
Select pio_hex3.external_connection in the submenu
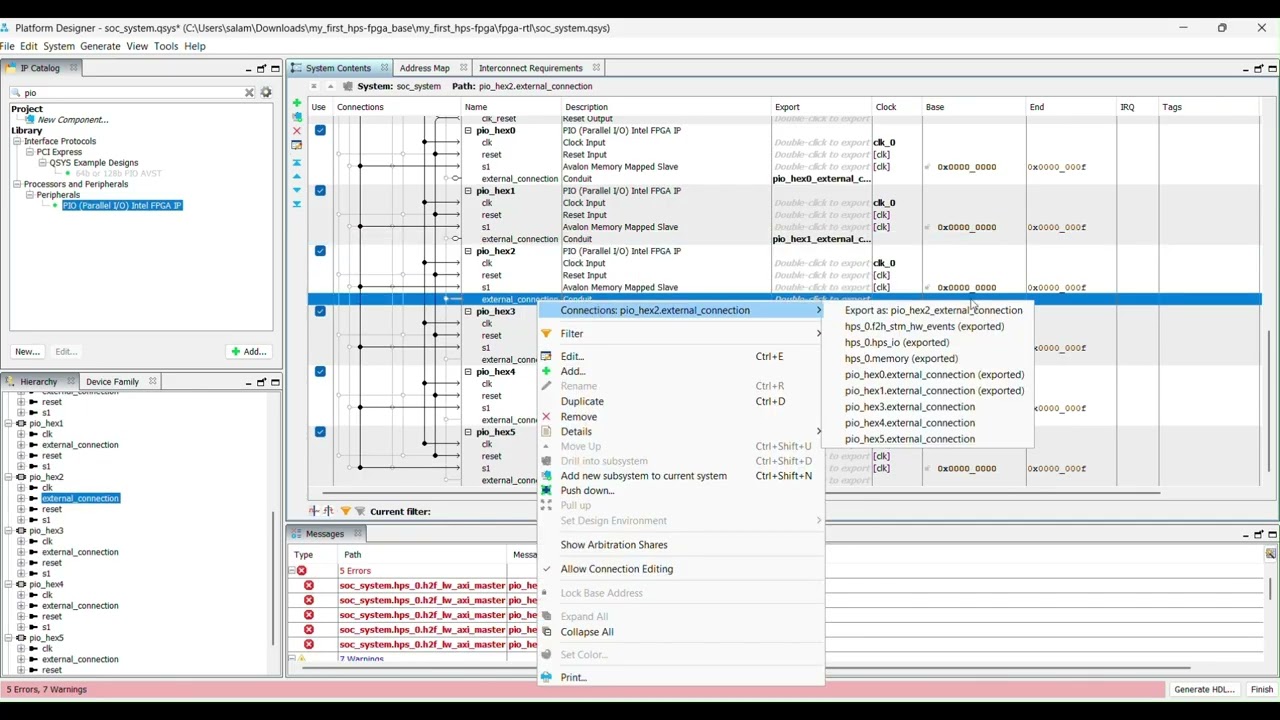click(909, 407)
